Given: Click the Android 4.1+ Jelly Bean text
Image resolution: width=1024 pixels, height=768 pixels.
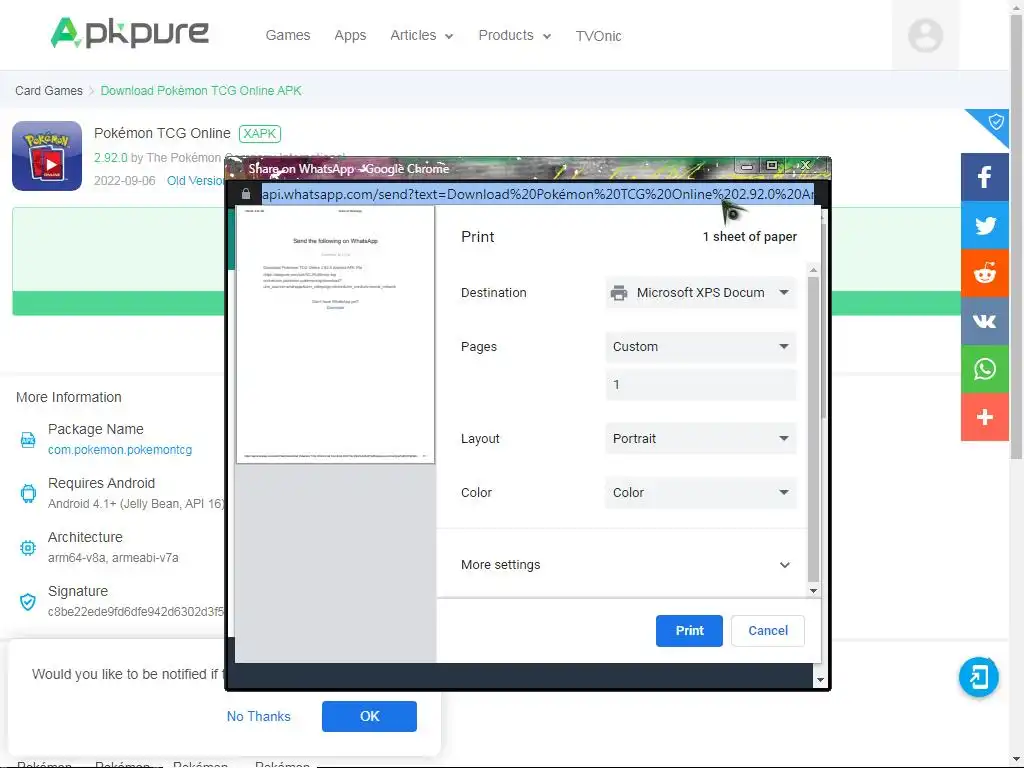Looking at the screenshot, I should tap(136, 504).
